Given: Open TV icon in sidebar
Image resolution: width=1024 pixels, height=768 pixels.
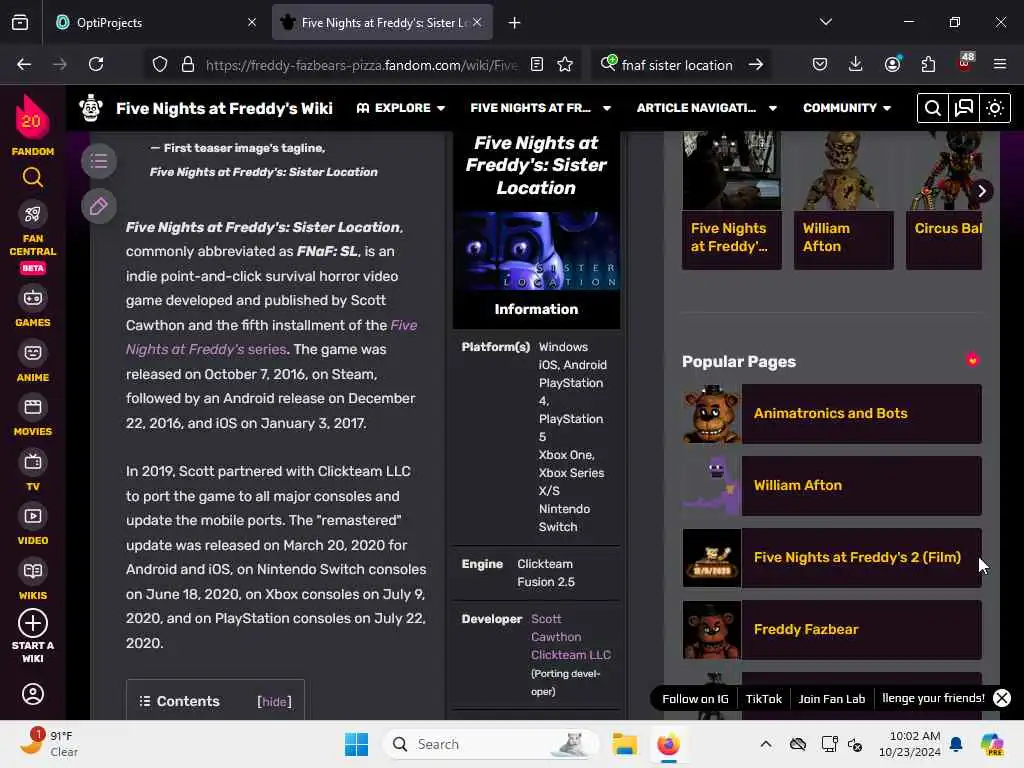Looking at the screenshot, I should pos(33,462).
